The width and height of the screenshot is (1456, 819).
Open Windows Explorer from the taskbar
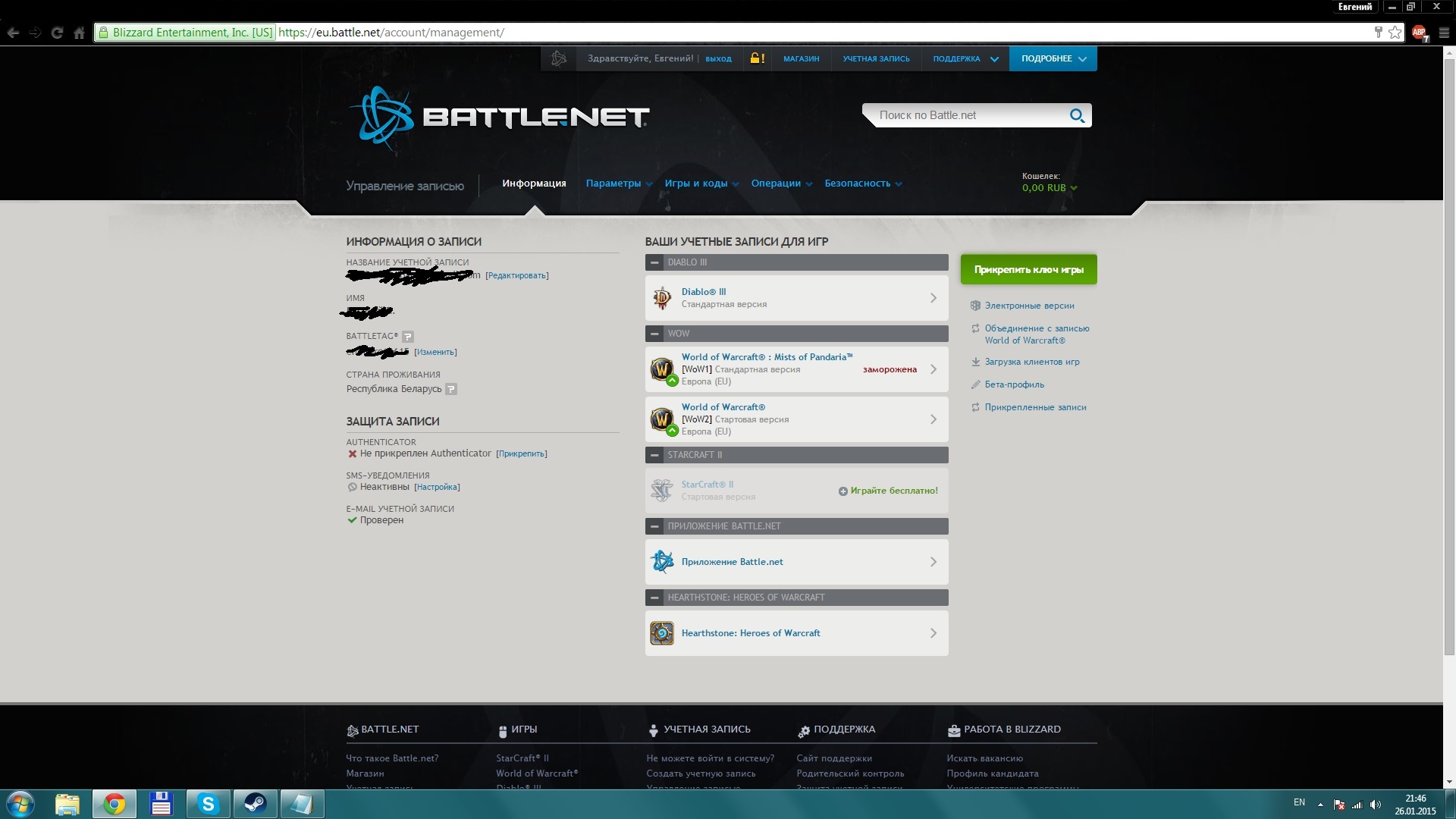pyautogui.click(x=67, y=804)
